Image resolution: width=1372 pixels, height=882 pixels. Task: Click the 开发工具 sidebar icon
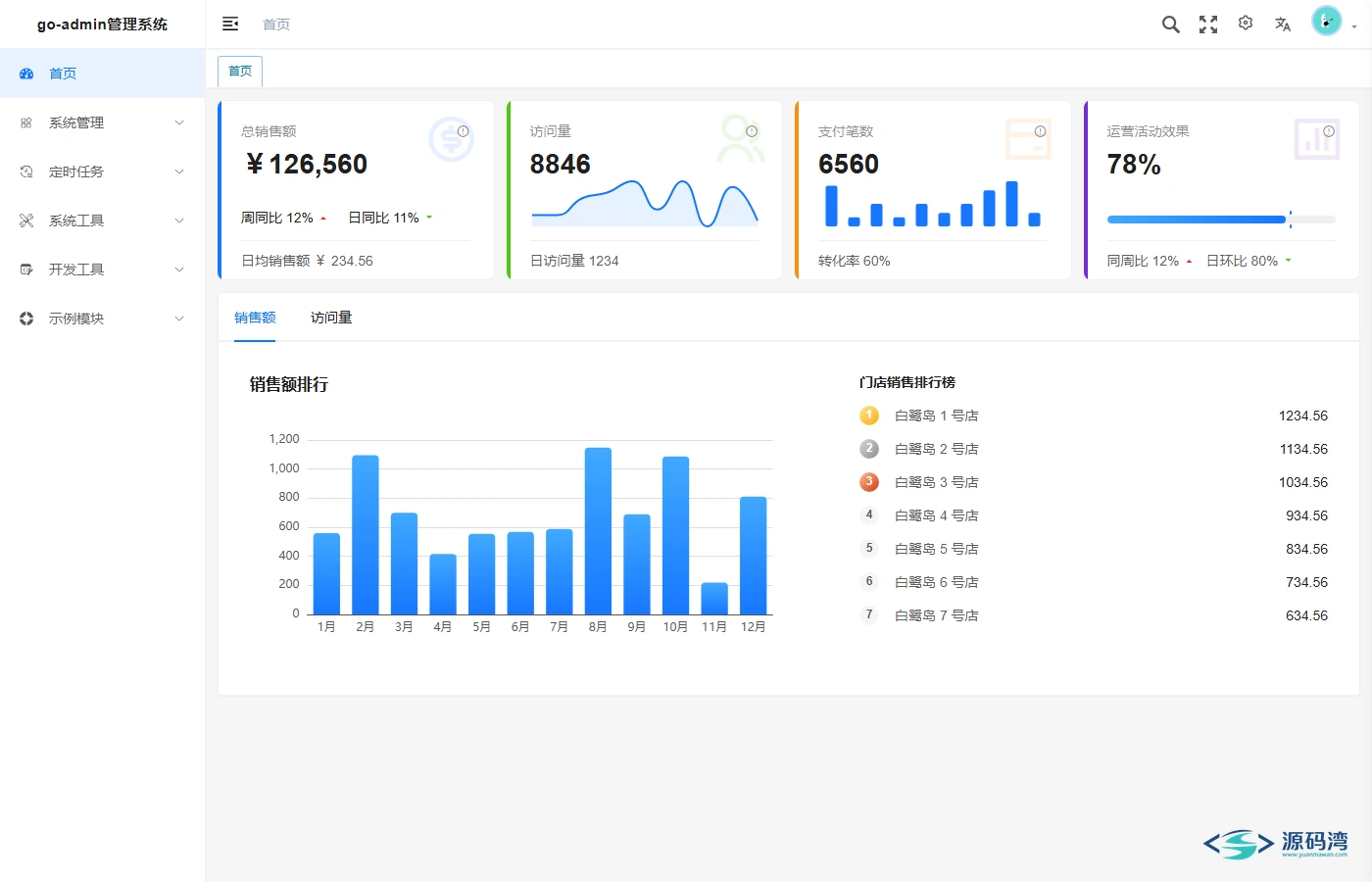pos(26,269)
